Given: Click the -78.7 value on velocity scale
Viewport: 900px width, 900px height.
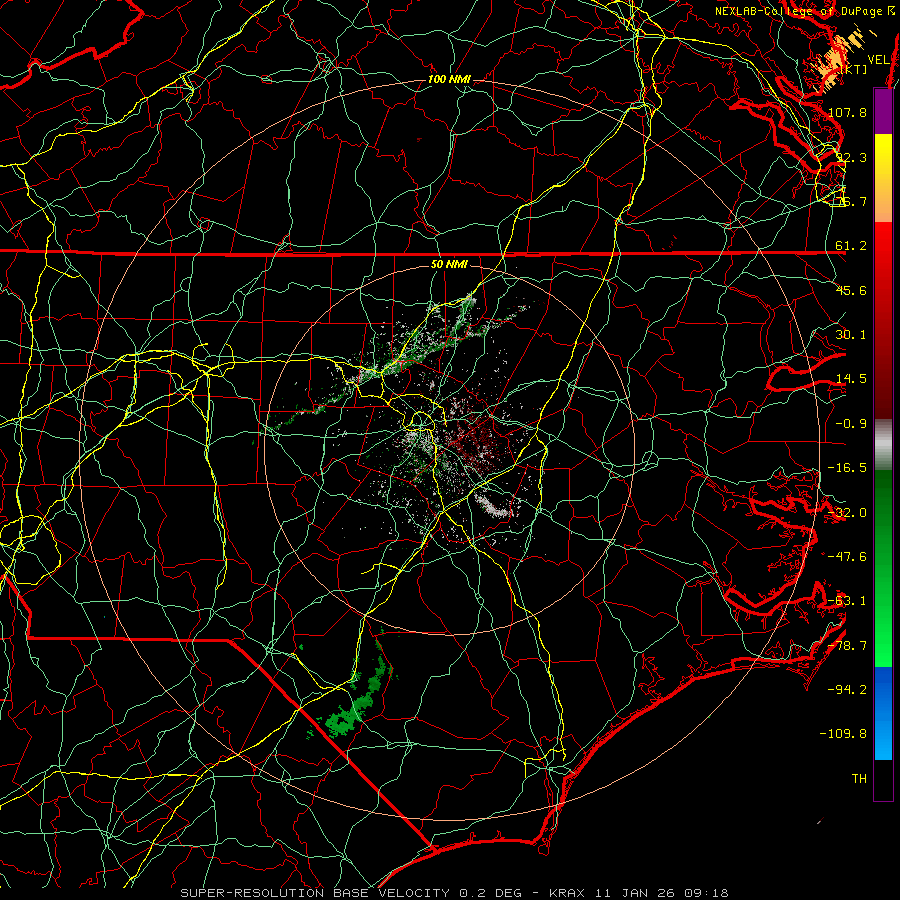Looking at the screenshot, I should pos(847,646).
